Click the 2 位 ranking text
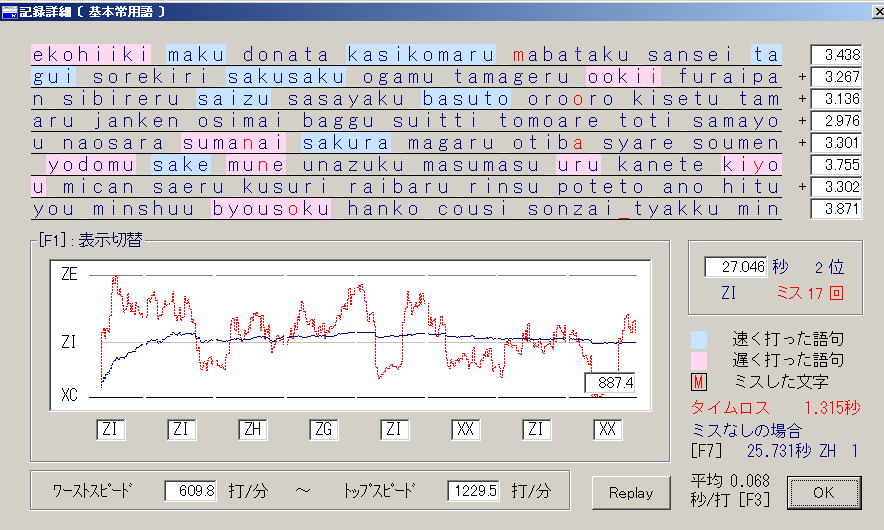The image size is (884, 530). pyautogui.click(x=829, y=267)
